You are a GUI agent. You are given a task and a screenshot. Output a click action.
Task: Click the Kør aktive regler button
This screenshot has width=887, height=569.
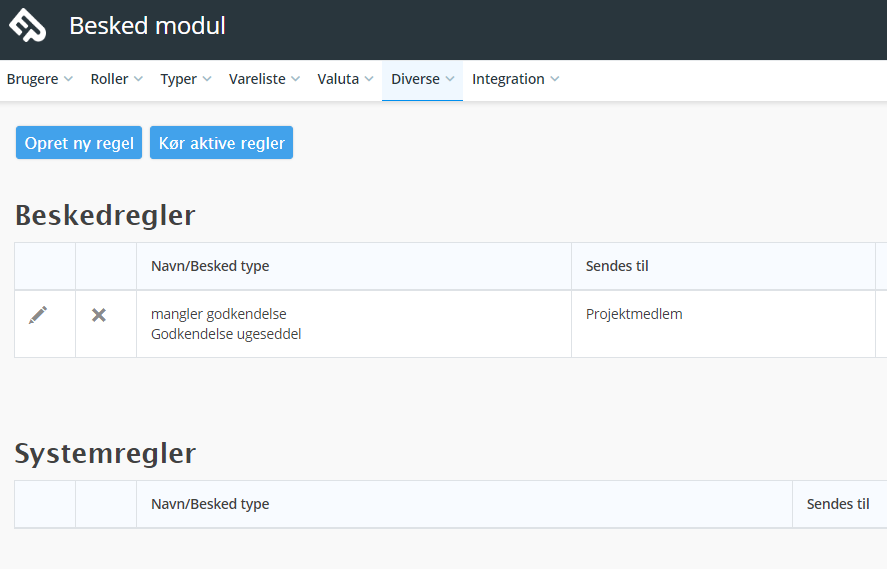(221, 143)
